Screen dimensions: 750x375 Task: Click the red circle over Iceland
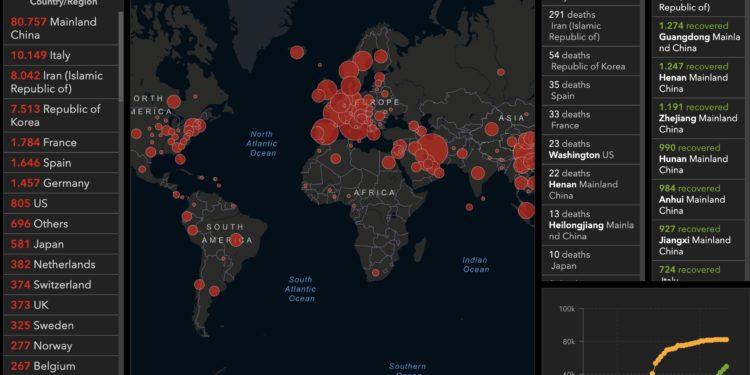pyautogui.click(x=297, y=52)
